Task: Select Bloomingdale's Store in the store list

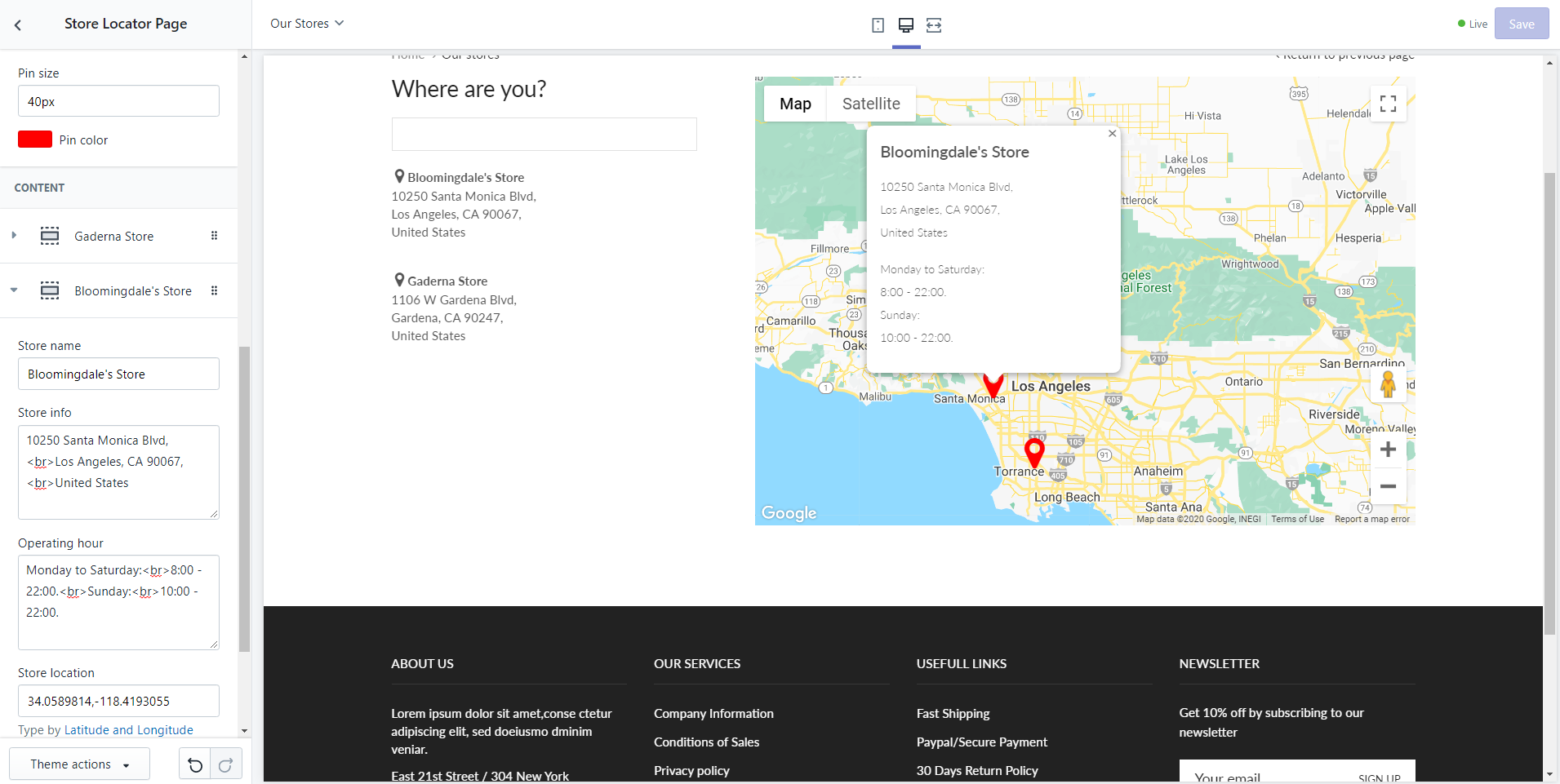Action: pyautogui.click(x=465, y=177)
